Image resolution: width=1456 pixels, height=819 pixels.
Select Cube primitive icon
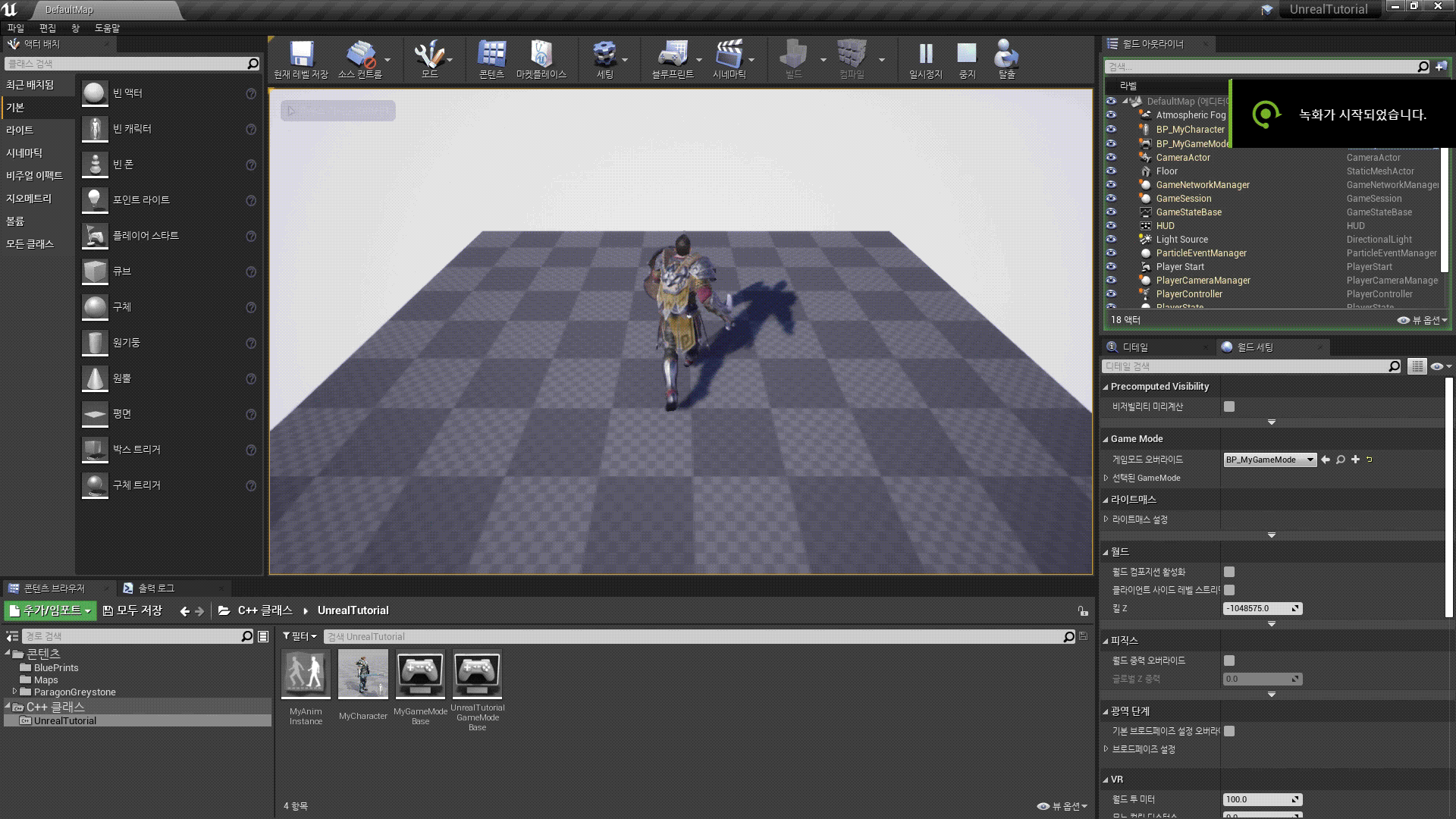[95, 271]
